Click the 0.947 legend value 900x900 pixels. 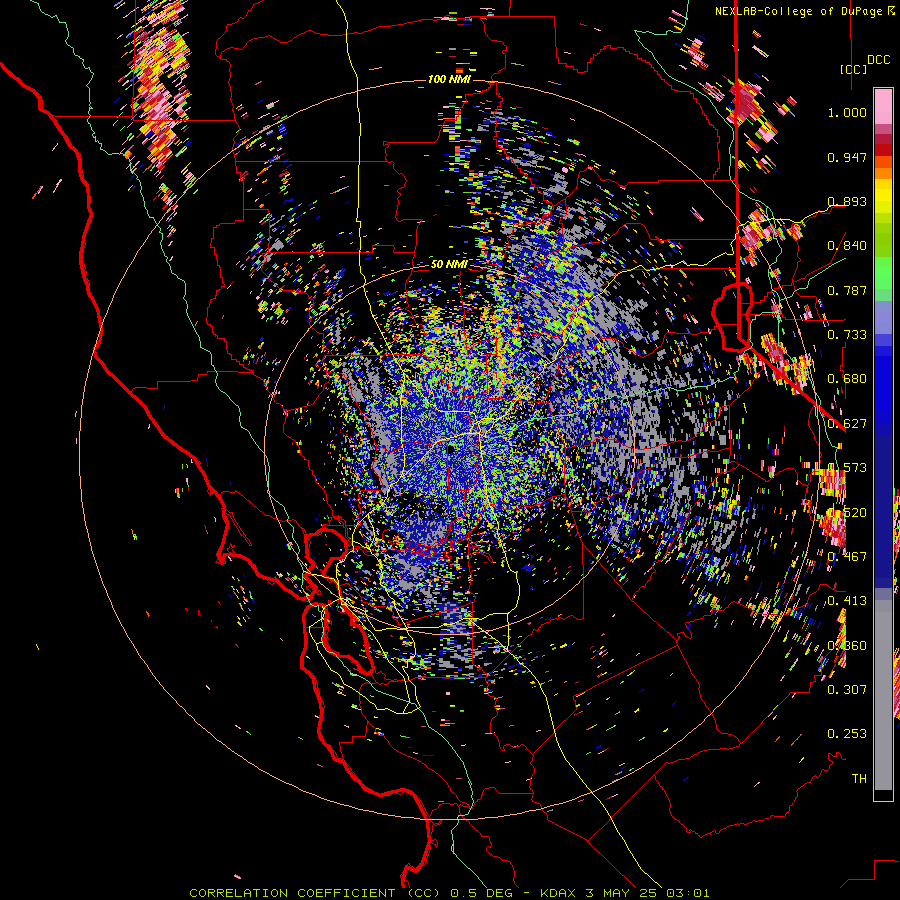pyautogui.click(x=847, y=157)
